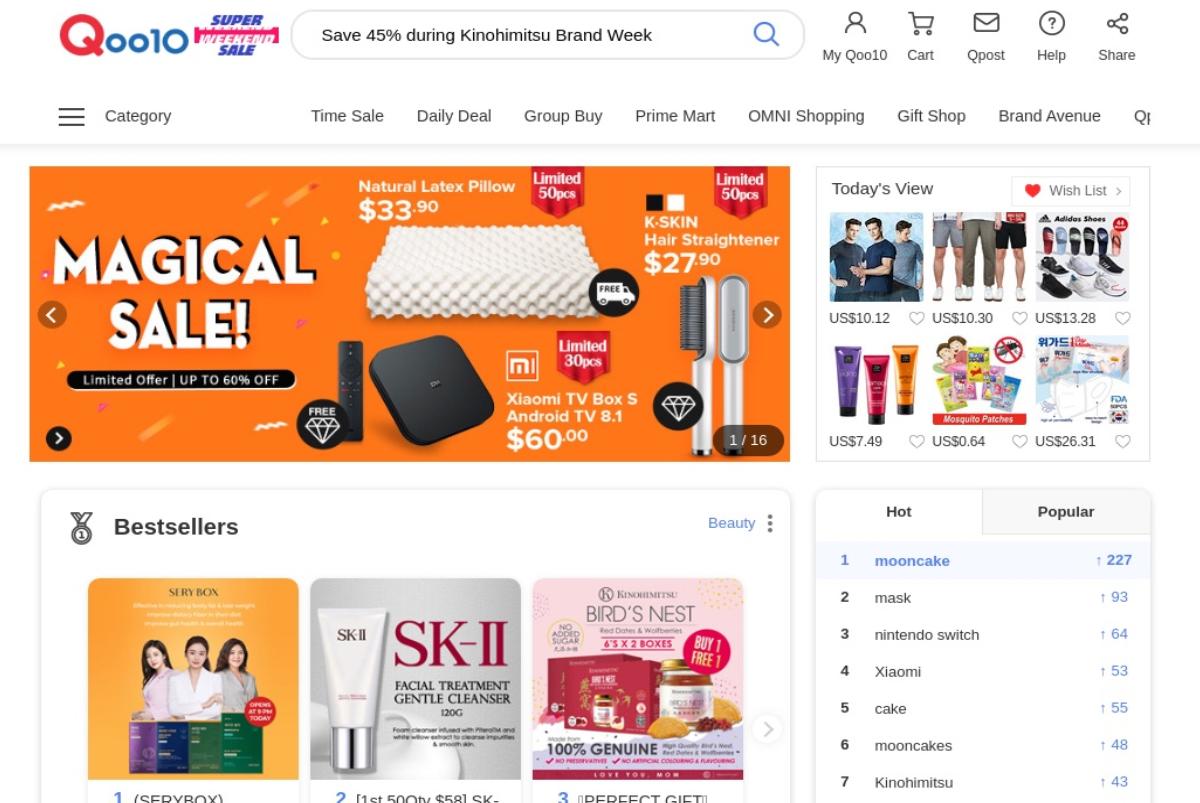Click the Help question mark icon

pyautogui.click(x=1051, y=22)
